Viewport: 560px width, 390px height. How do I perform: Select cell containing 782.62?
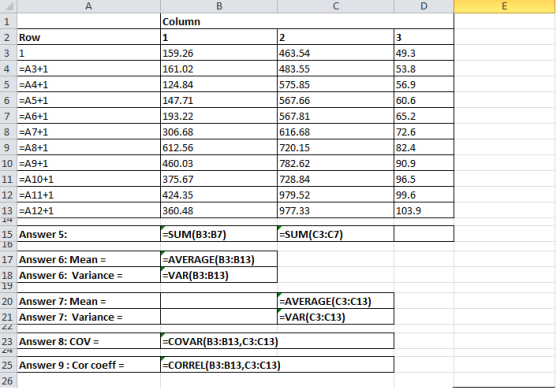(x=336, y=163)
